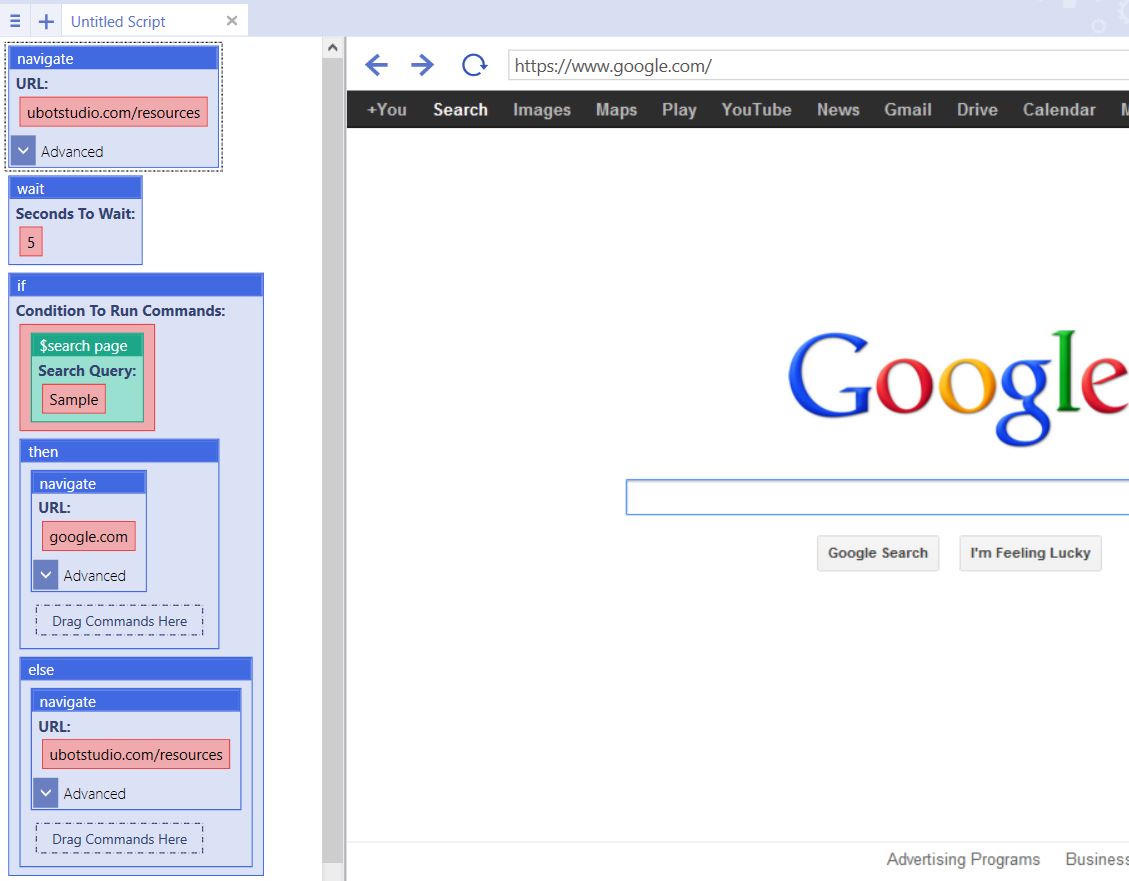
Task: Edit the top navigate URL ubotstudio.com/resources
Action: [113, 112]
